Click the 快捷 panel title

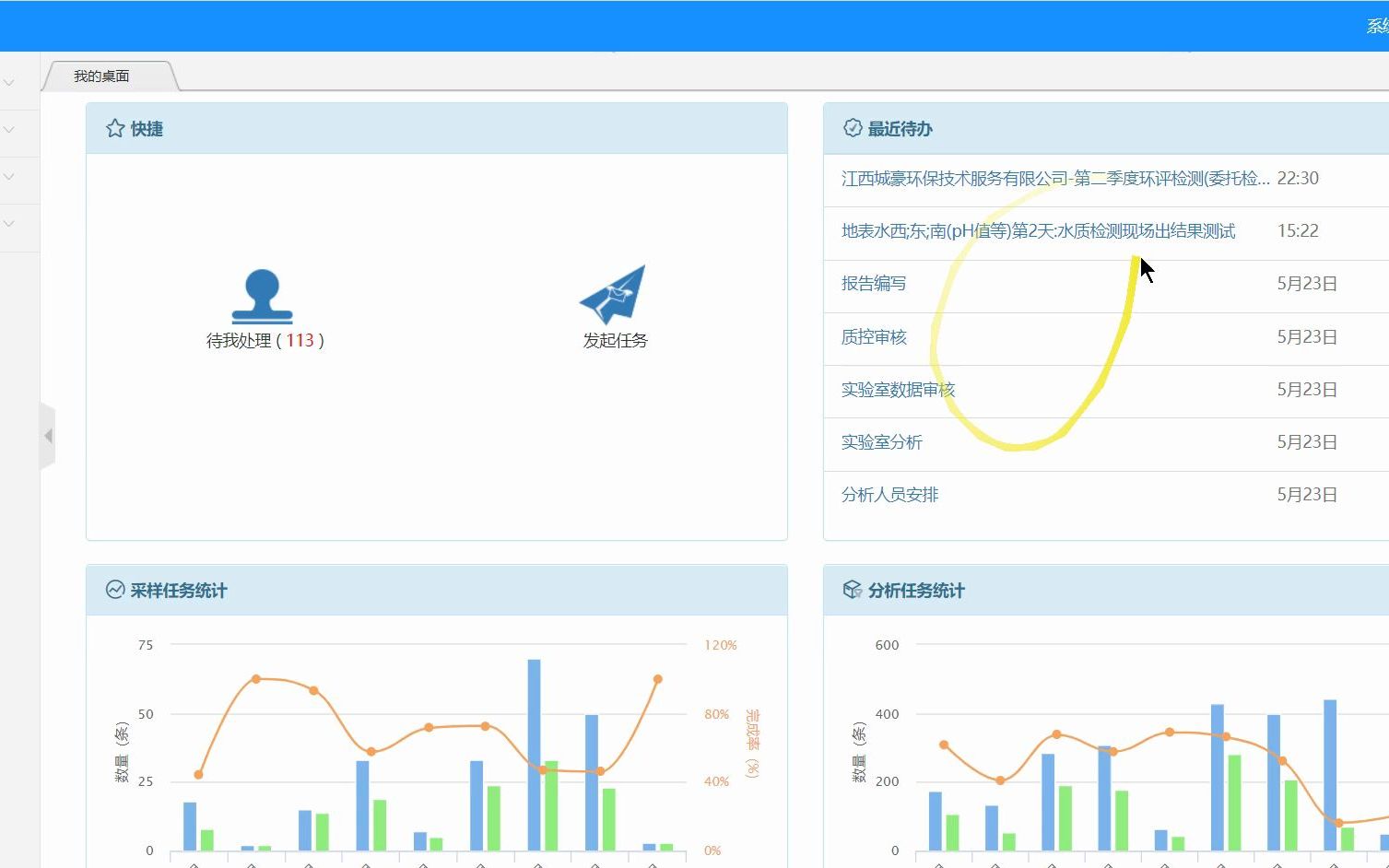coord(147,129)
